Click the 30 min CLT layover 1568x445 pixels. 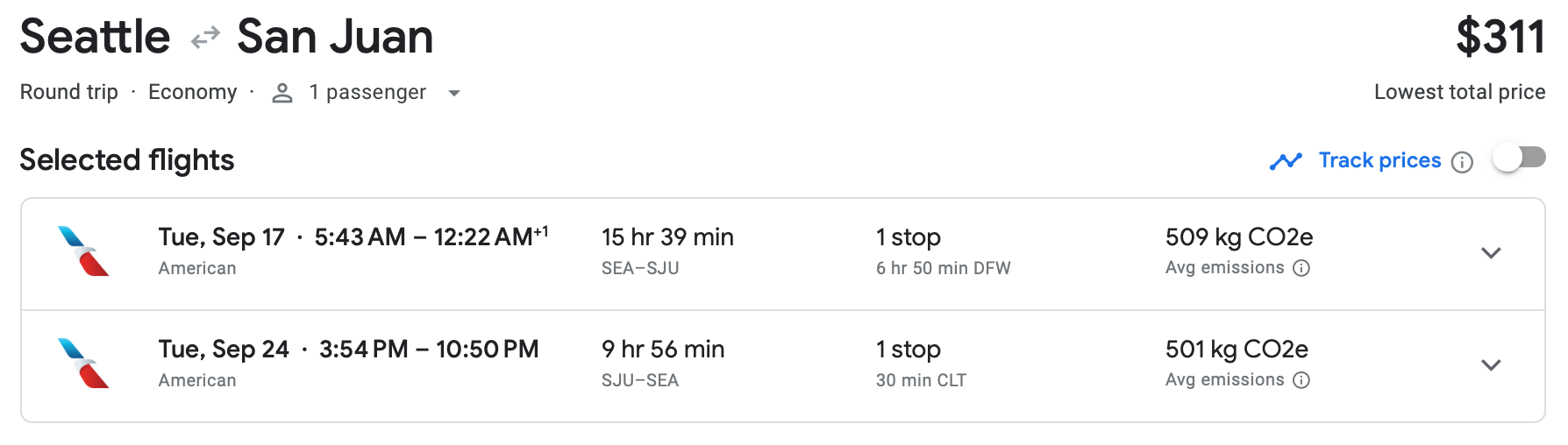coord(921,380)
